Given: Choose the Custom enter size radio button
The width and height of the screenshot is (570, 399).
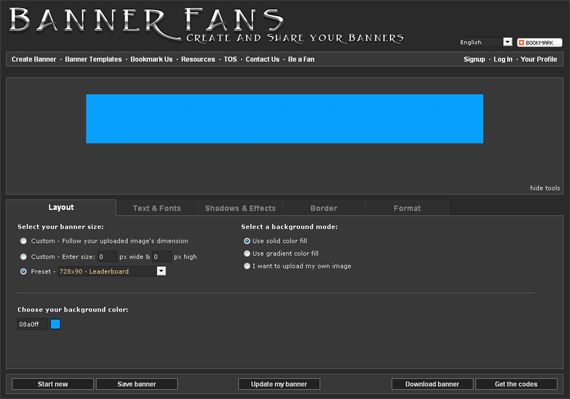Looking at the screenshot, I should tap(23, 257).
